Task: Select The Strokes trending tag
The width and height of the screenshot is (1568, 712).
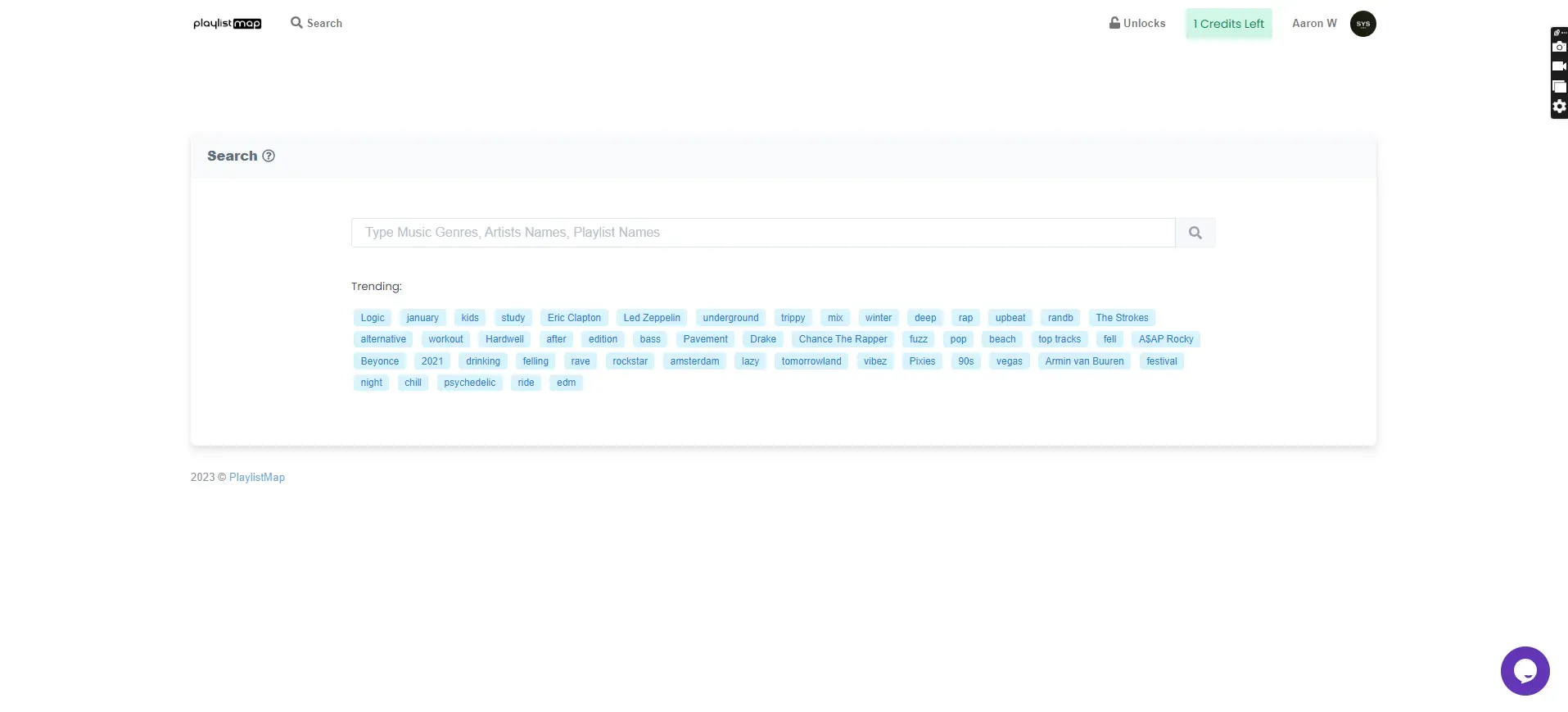Action: click(x=1122, y=318)
